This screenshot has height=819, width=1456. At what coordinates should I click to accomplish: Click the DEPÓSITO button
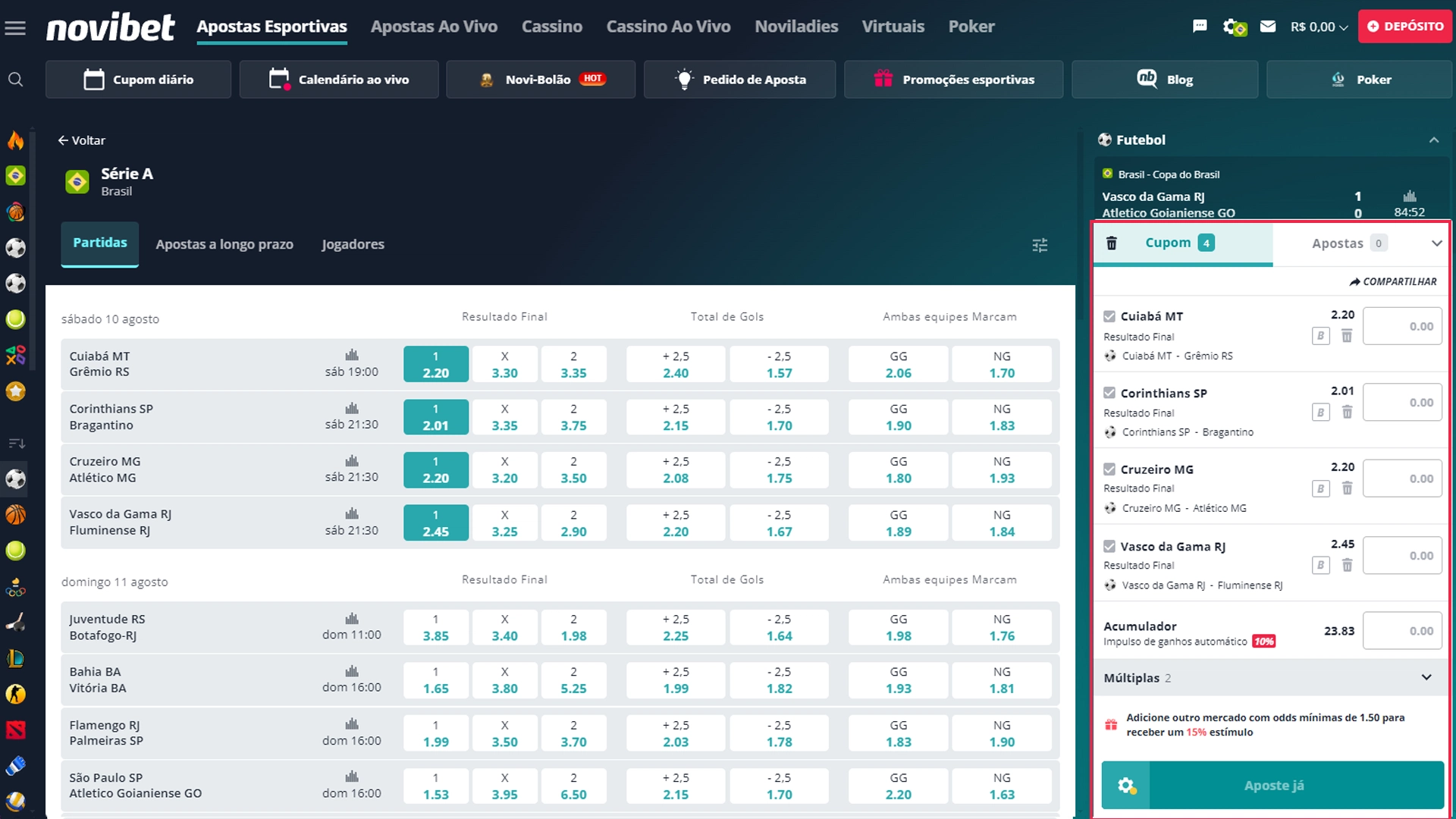(x=1404, y=27)
